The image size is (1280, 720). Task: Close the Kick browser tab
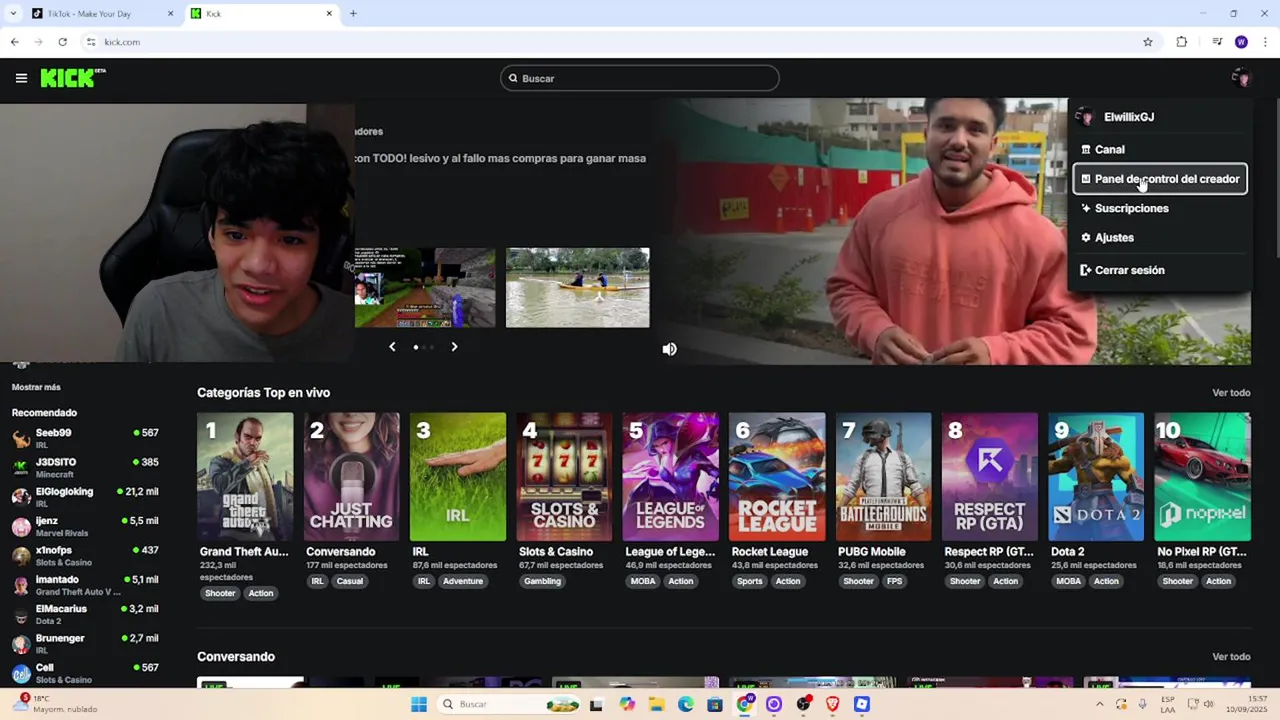point(329,13)
